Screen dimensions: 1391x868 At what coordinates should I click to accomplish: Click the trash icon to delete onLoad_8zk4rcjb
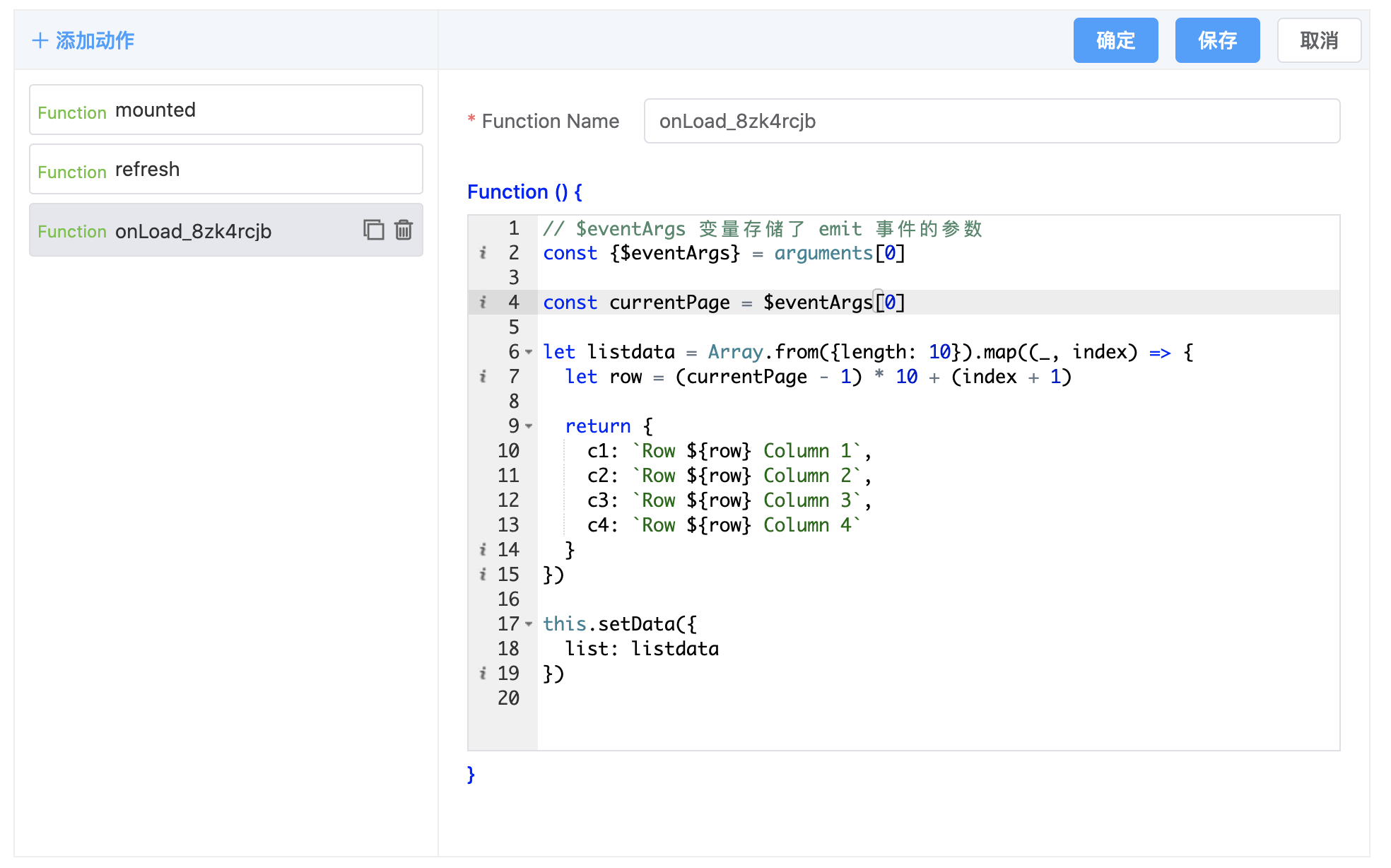tap(404, 230)
